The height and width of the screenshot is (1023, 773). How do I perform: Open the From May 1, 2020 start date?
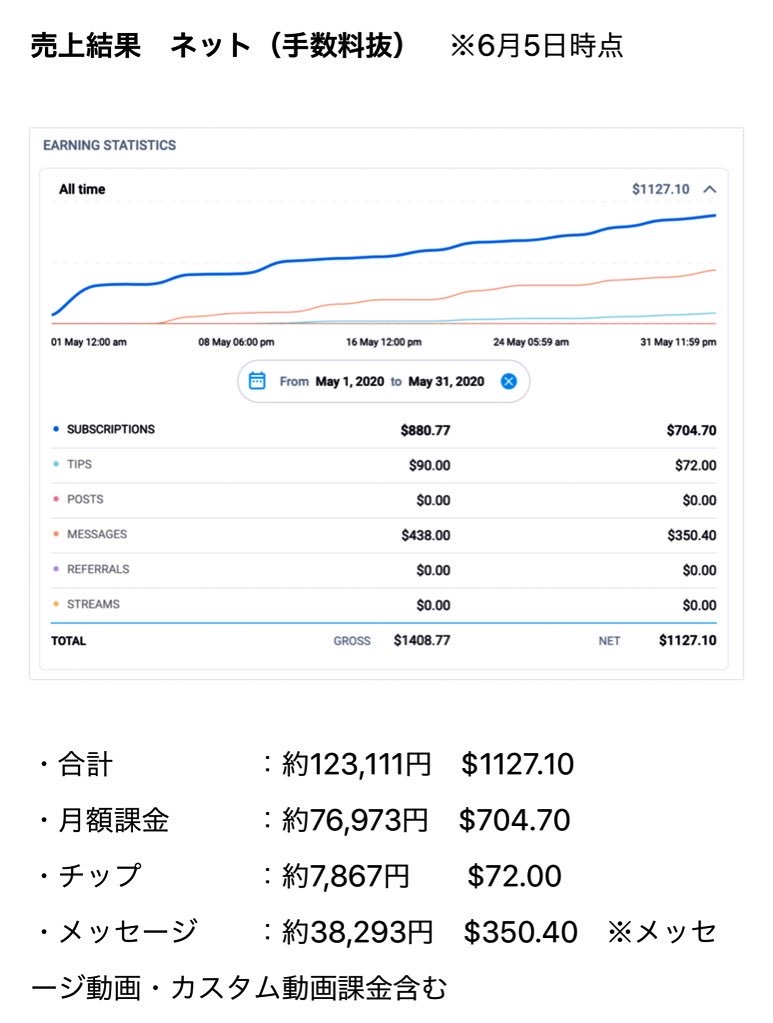(x=331, y=382)
